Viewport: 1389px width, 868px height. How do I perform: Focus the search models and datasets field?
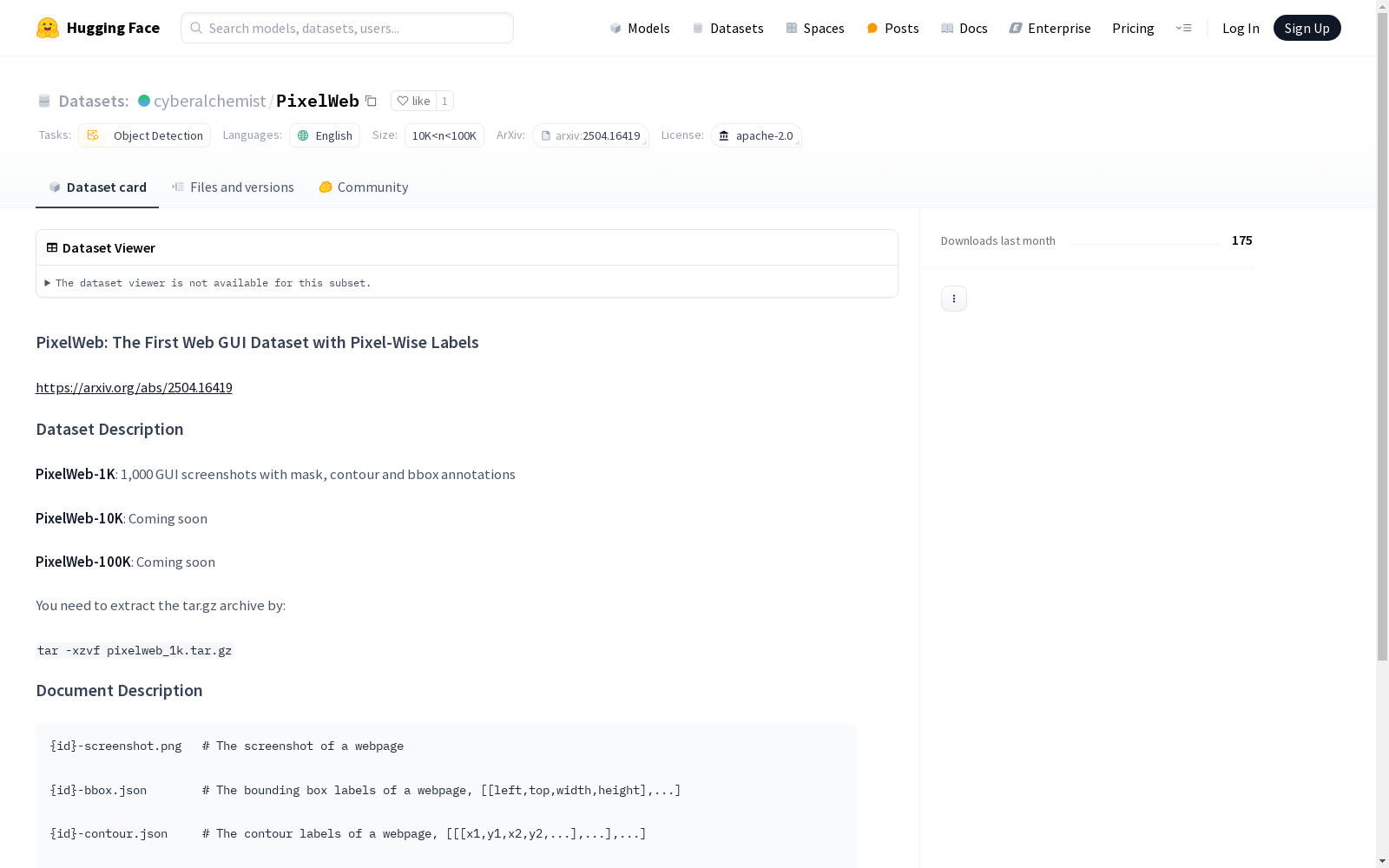(x=347, y=28)
